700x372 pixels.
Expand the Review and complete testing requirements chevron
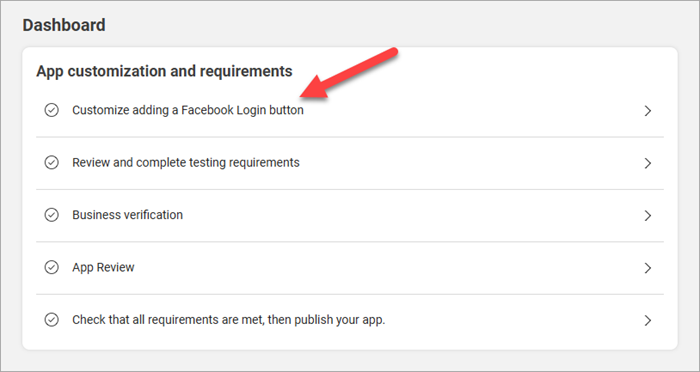[648, 163]
